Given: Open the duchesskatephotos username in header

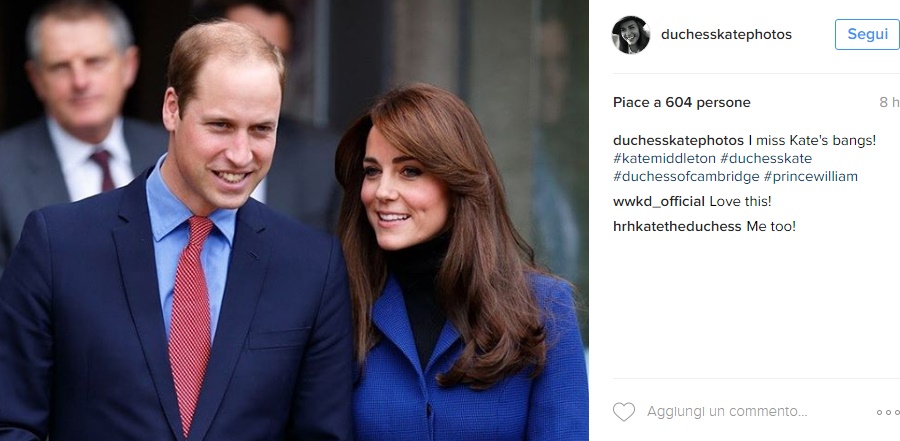Looking at the screenshot, I should [x=726, y=34].
